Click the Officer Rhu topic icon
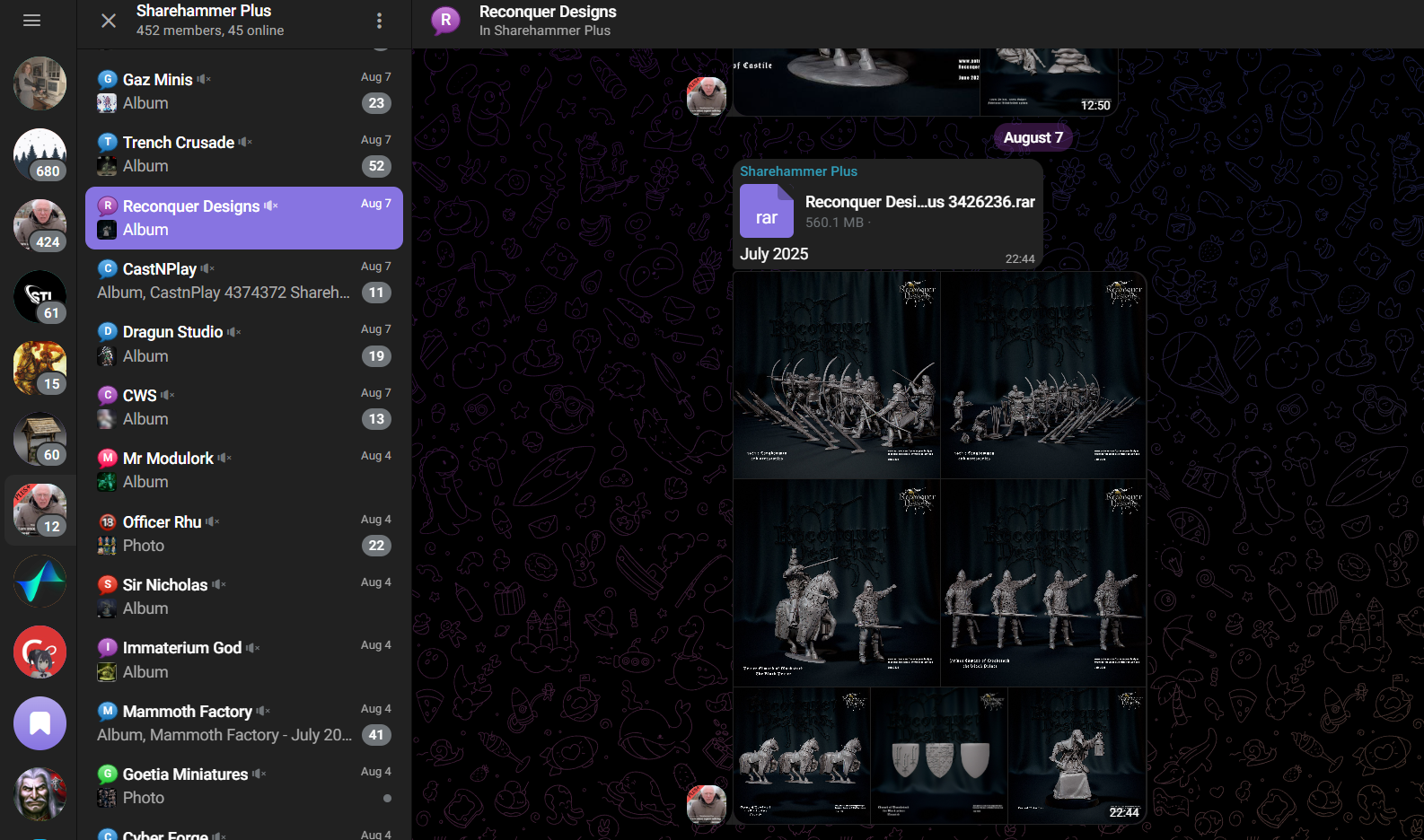 107,521
